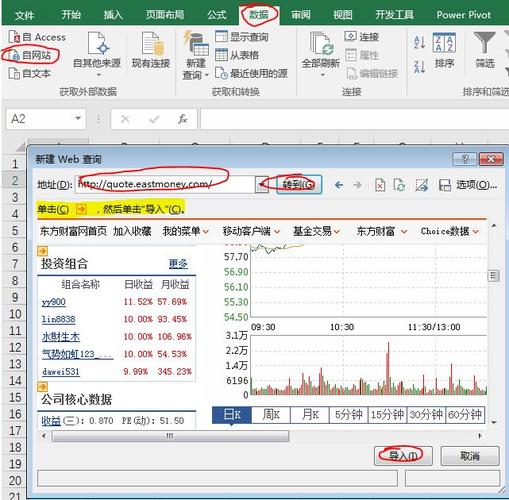509x500 pixels.
Task: Select the 数据 ribbon tab
Action: (259, 15)
